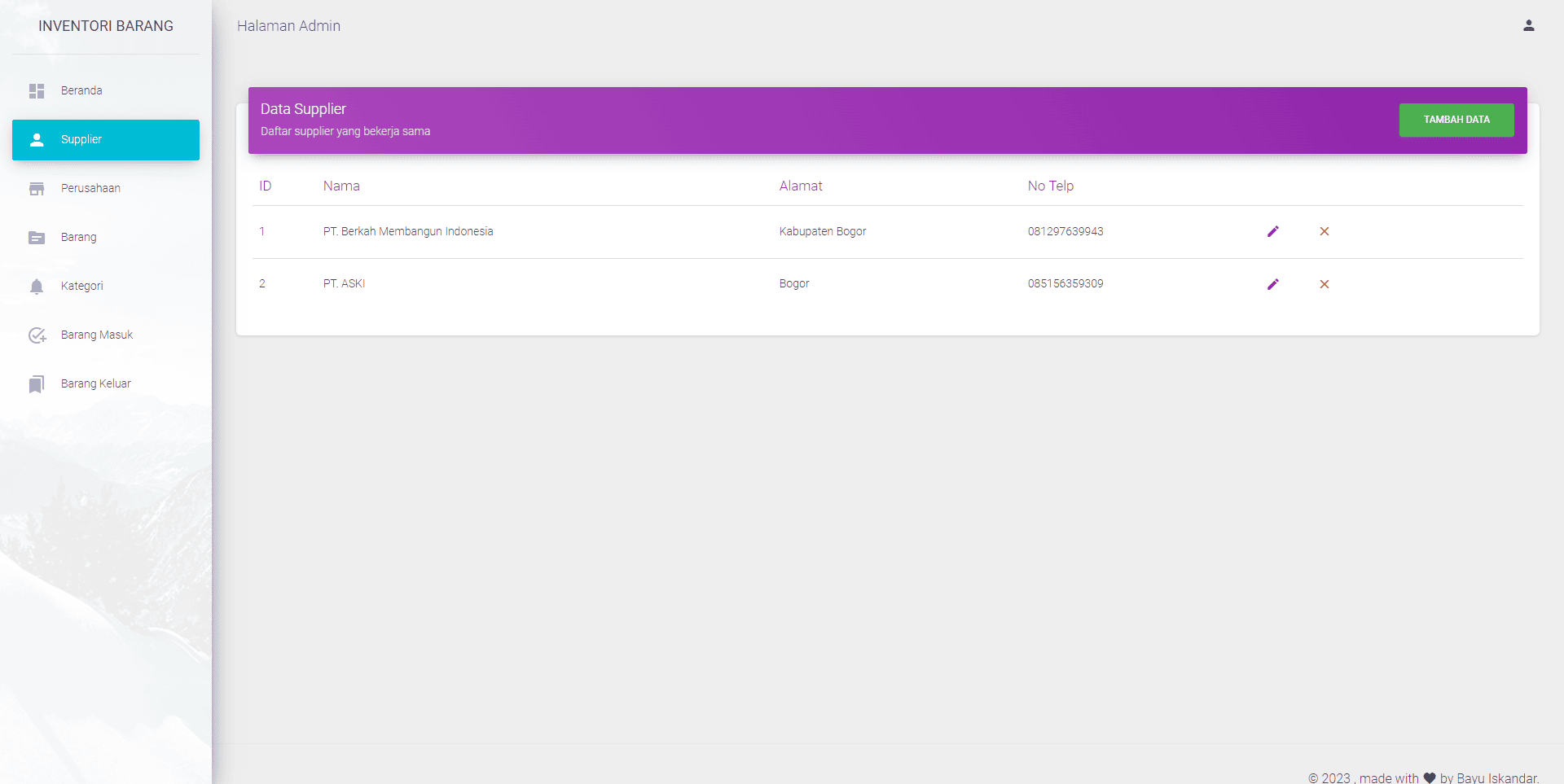Click the Alamat column header
This screenshot has width=1564, height=784.
[x=801, y=186]
